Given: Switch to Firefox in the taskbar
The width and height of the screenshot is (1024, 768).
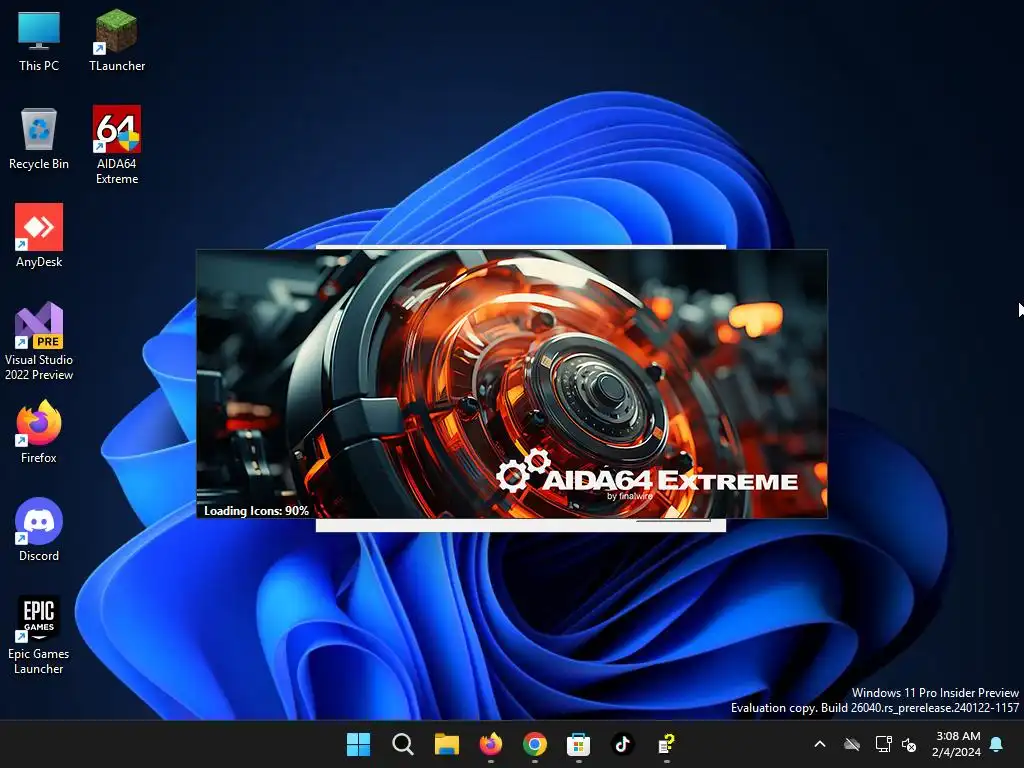Looking at the screenshot, I should 490,744.
